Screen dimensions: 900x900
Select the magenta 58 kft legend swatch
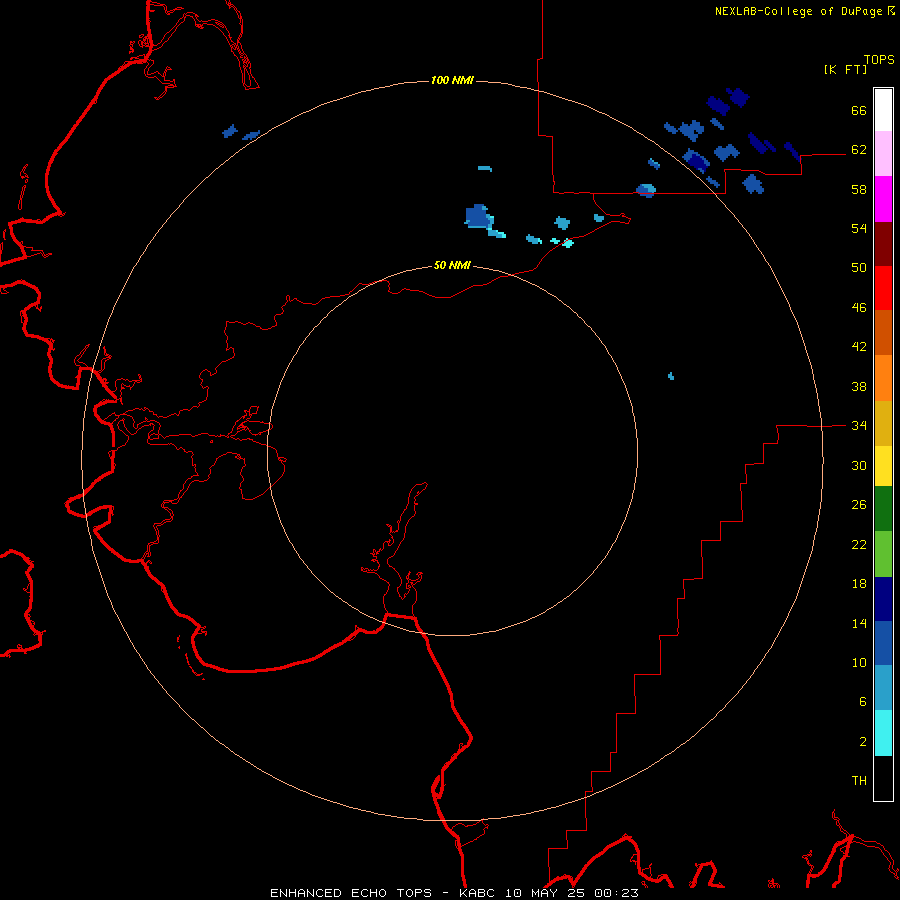[883, 199]
